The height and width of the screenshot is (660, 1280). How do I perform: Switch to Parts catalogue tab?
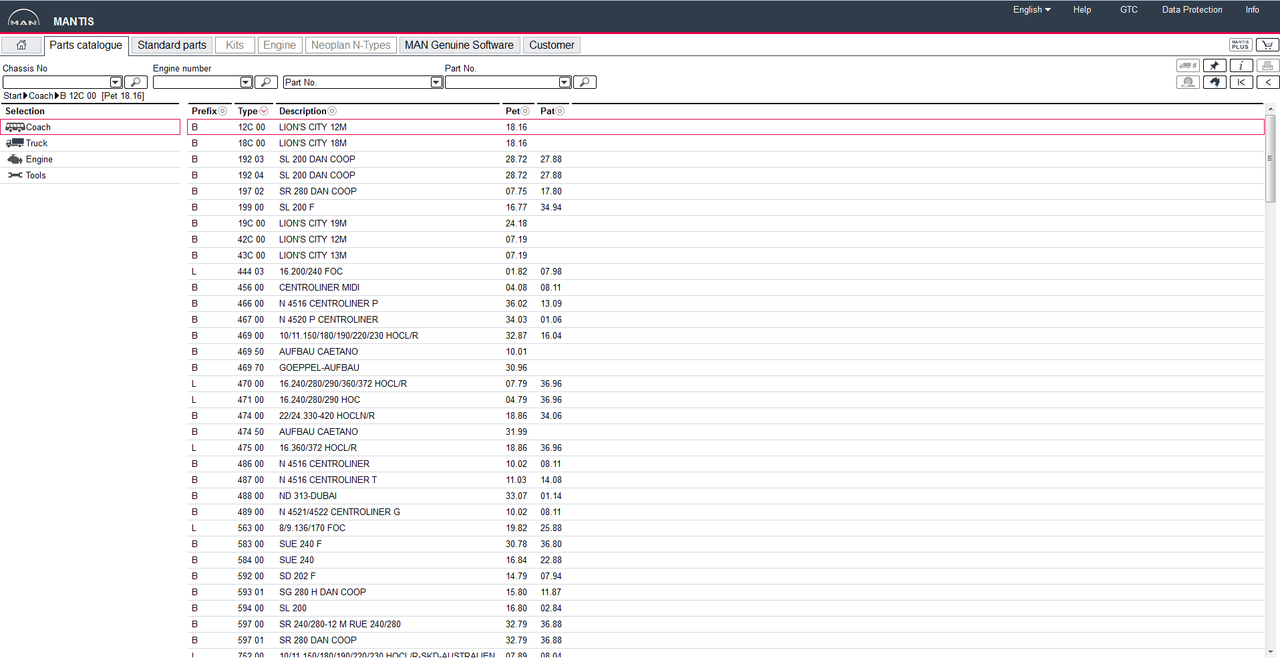point(87,45)
